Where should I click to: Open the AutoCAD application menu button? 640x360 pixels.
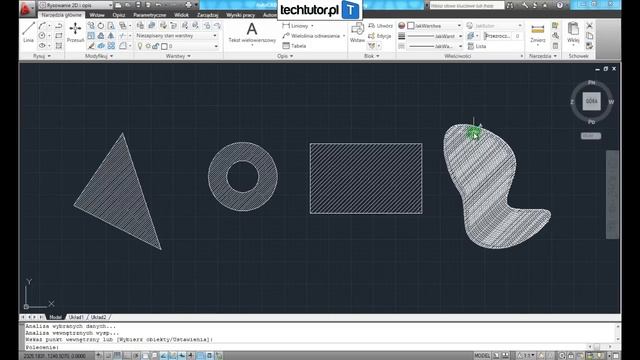coord(27,9)
